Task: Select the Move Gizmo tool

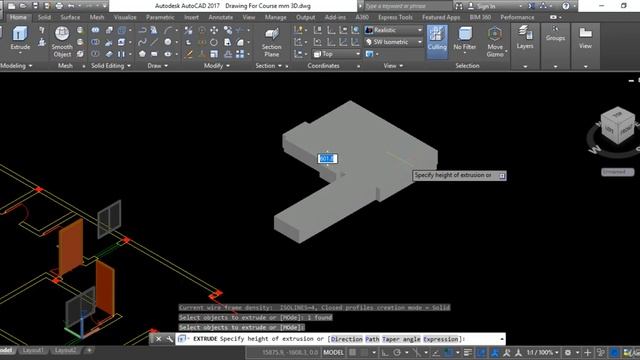Action: coord(495,42)
